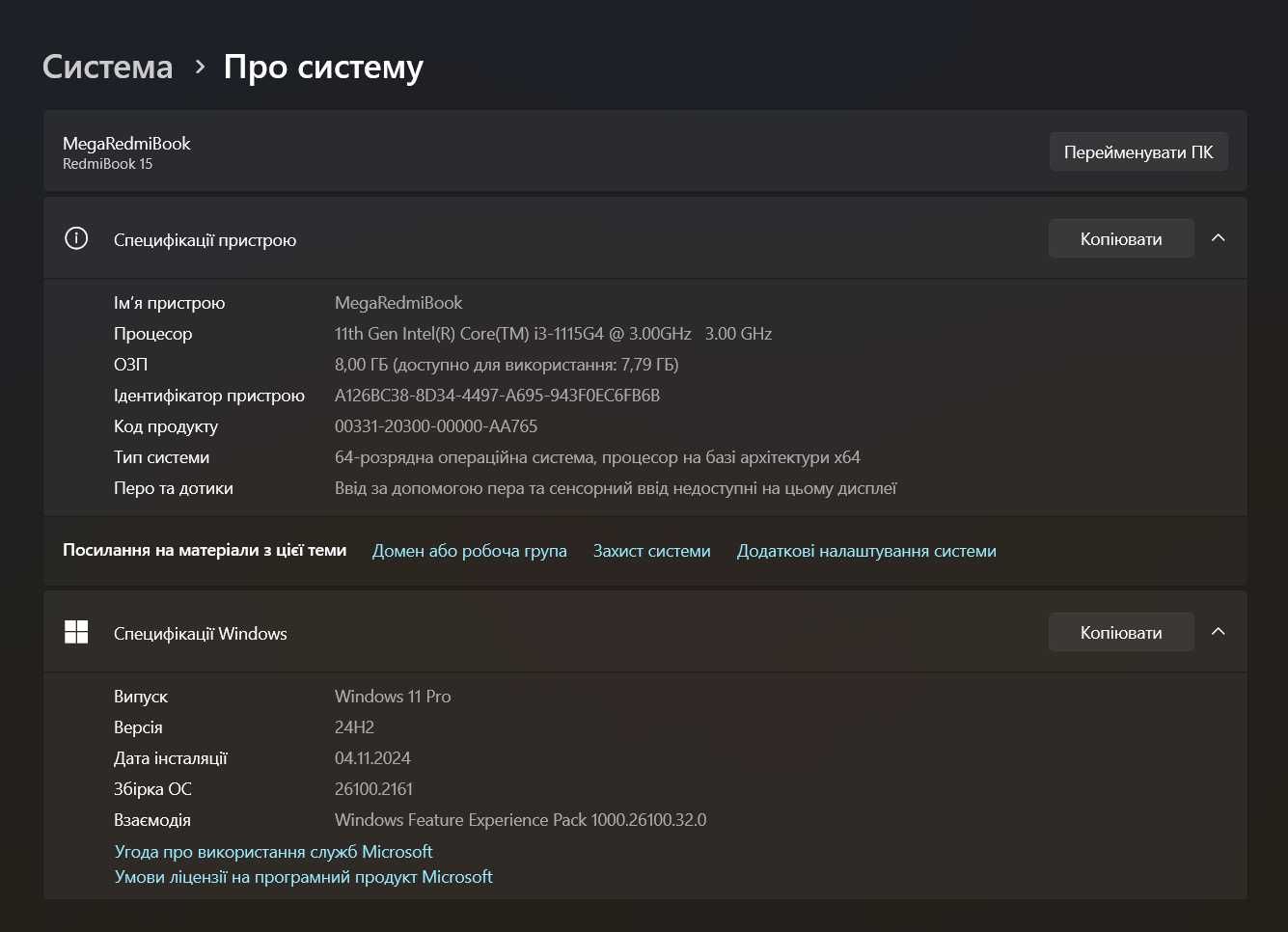Click the Процесор label
Viewport: 1288px width, 932px height.
pos(153,334)
